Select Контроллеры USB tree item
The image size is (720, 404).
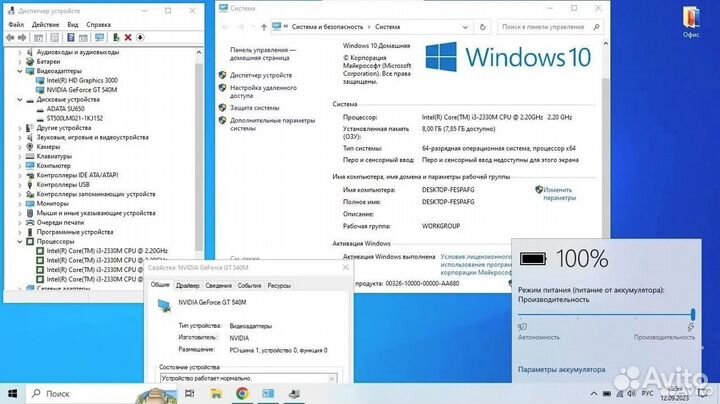coord(63,185)
